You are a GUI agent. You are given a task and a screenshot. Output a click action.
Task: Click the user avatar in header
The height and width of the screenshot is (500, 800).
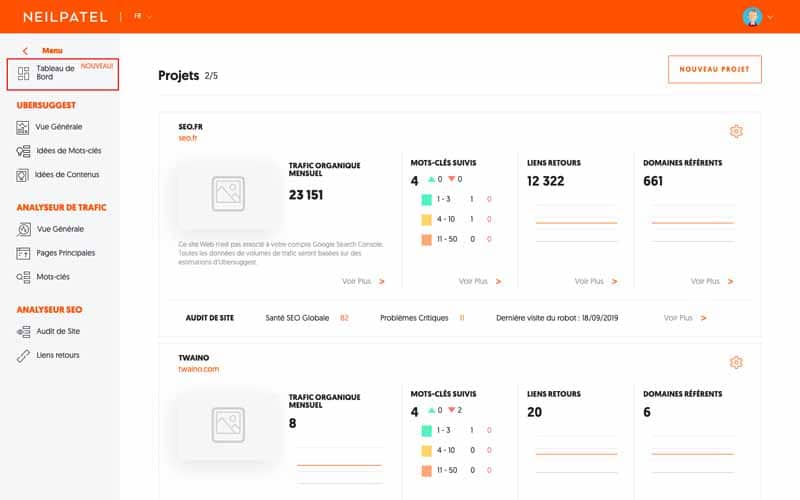point(752,17)
